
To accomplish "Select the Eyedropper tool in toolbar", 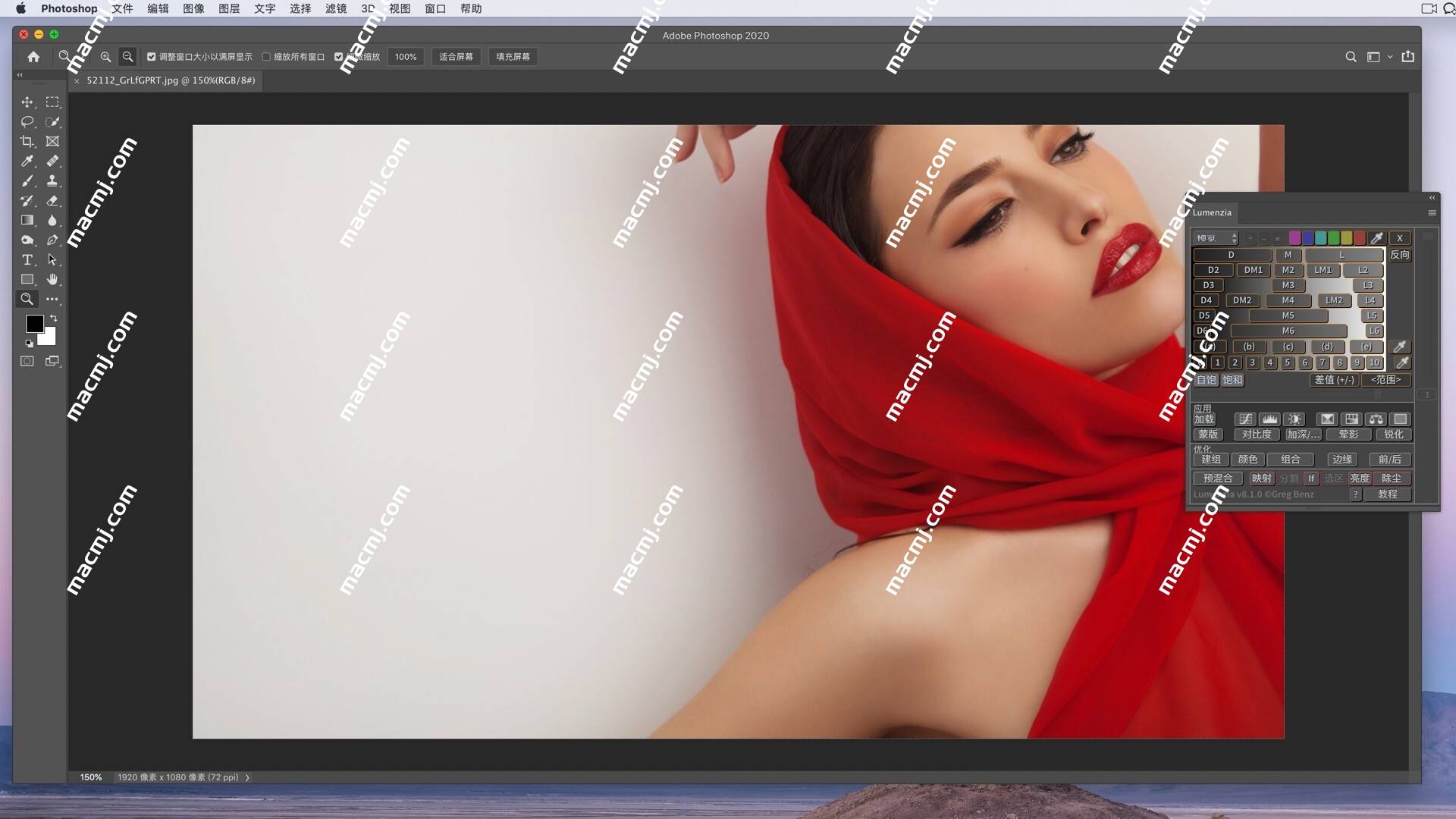I will 27,162.
